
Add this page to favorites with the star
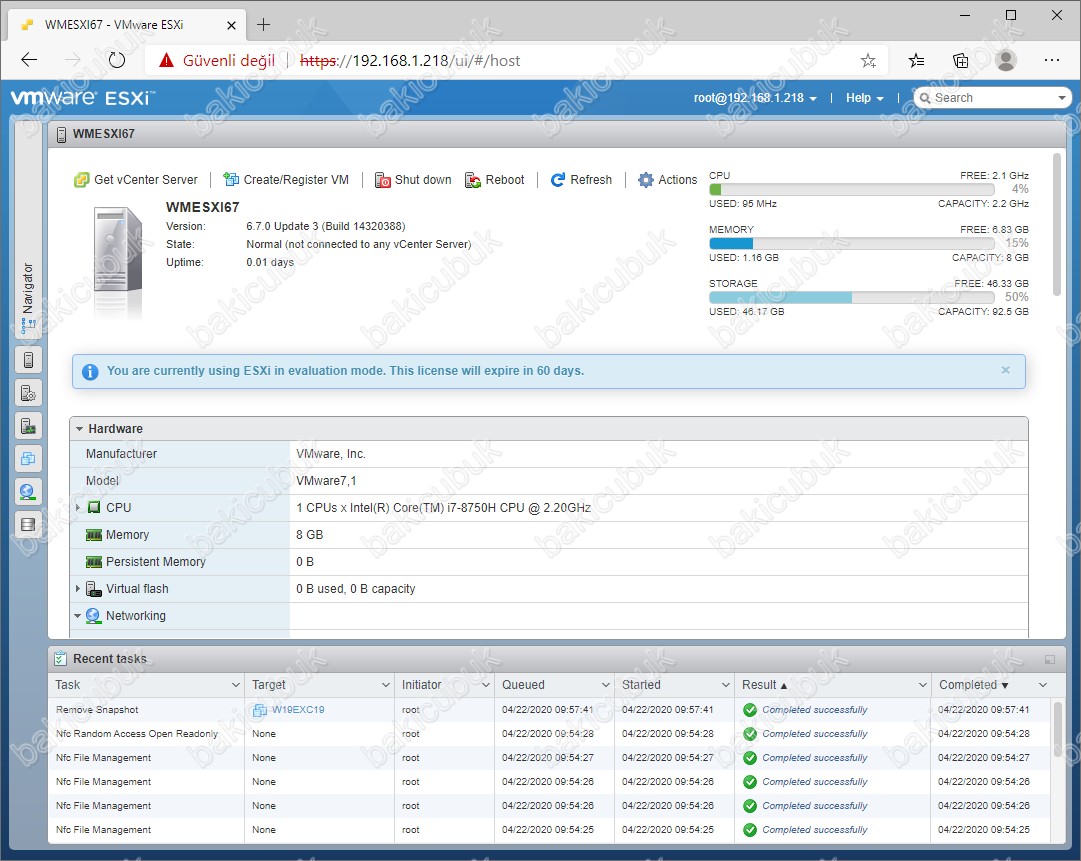868,61
